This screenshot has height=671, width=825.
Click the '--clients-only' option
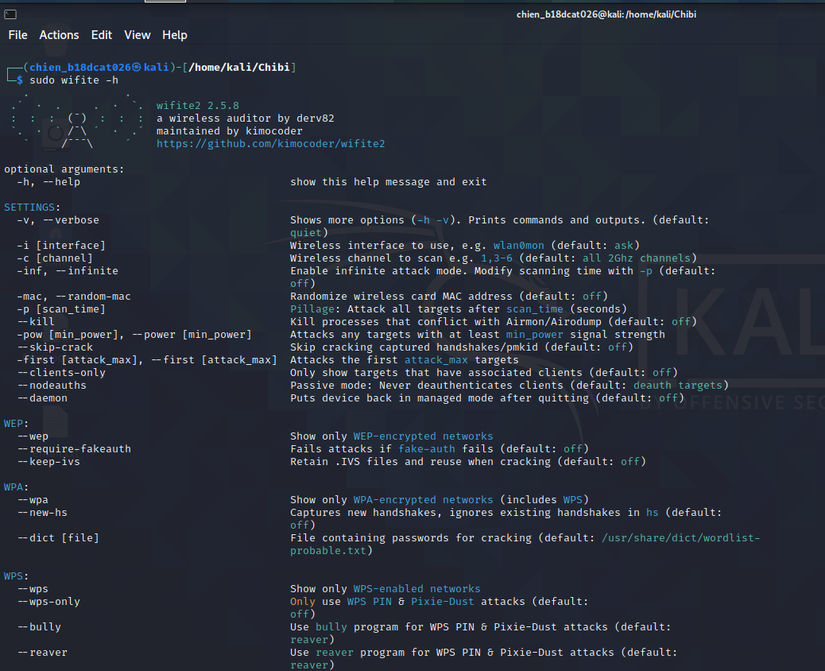coord(61,373)
